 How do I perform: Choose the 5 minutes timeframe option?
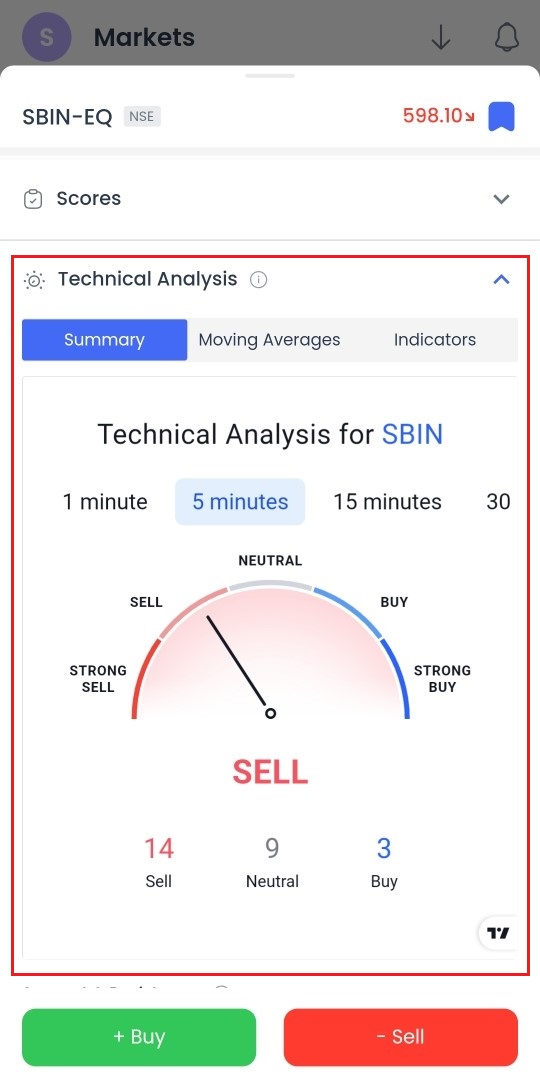pyautogui.click(x=240, y=502)
